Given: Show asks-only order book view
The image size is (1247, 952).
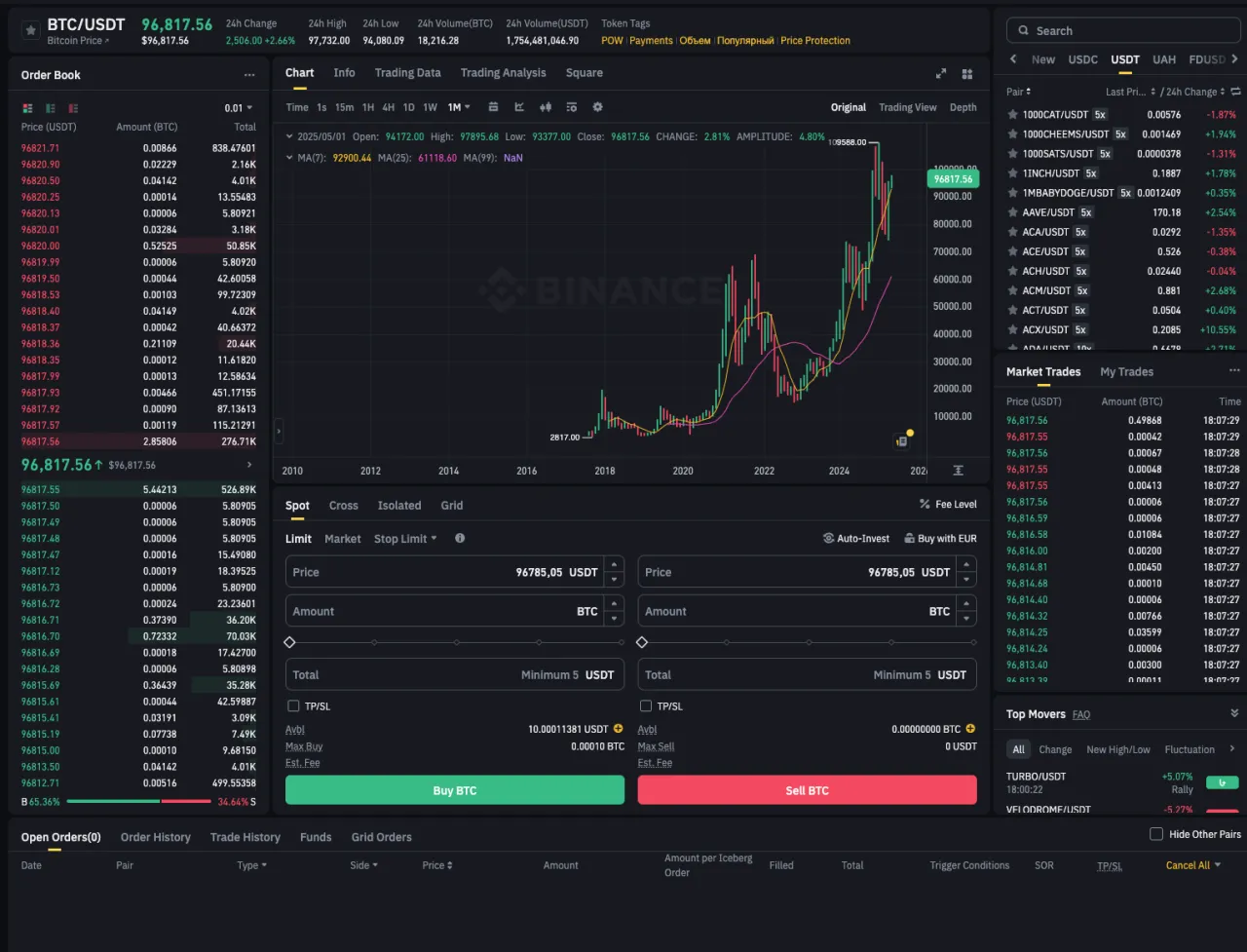Looking at the screenshot, I should 73,108.
